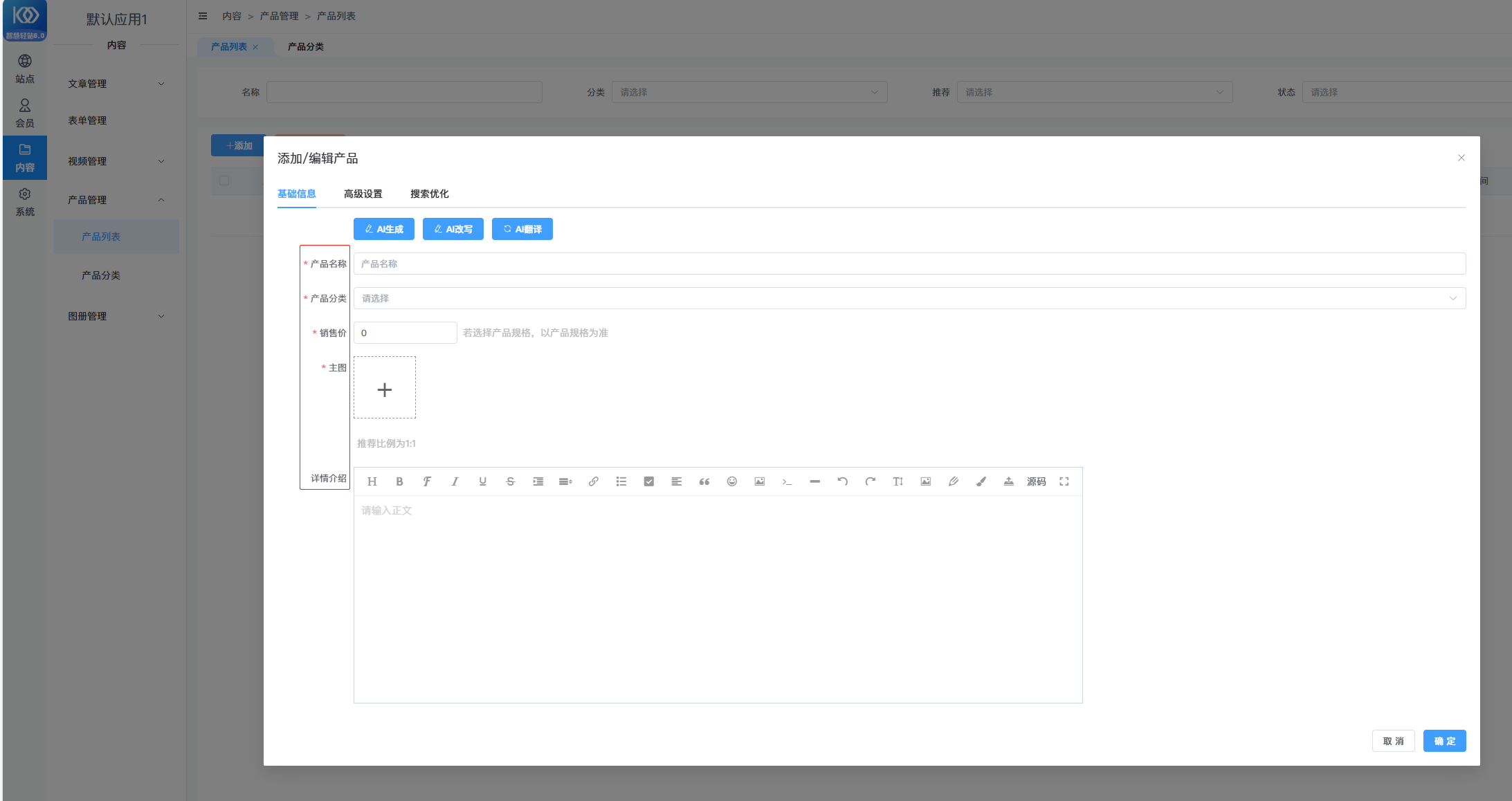The image size is (1512, 801).
Task: Insert a horizontal divider line
Action: coord(814,481)
